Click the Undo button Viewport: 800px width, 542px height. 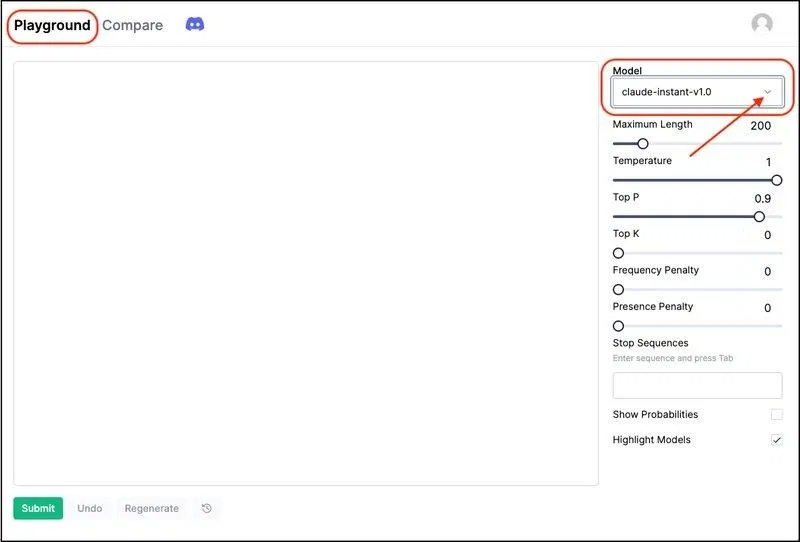[90, 508]
